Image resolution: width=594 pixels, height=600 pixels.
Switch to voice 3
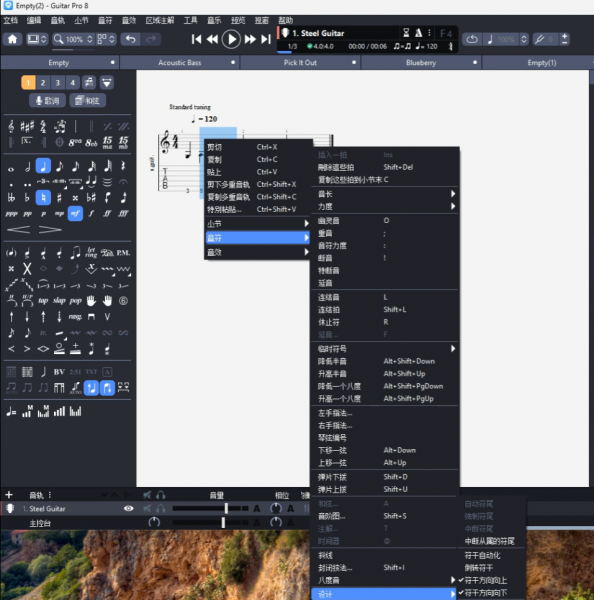pos(58,82)
